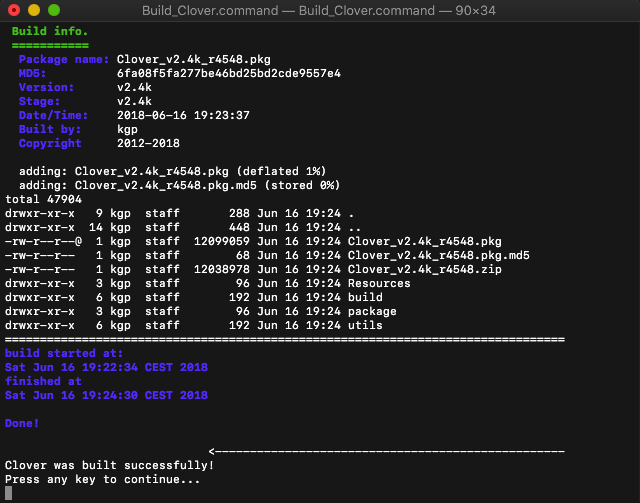Select copyright years 2012-2018
The height and width of the screenshot is (503, 640).
[148, 143]
